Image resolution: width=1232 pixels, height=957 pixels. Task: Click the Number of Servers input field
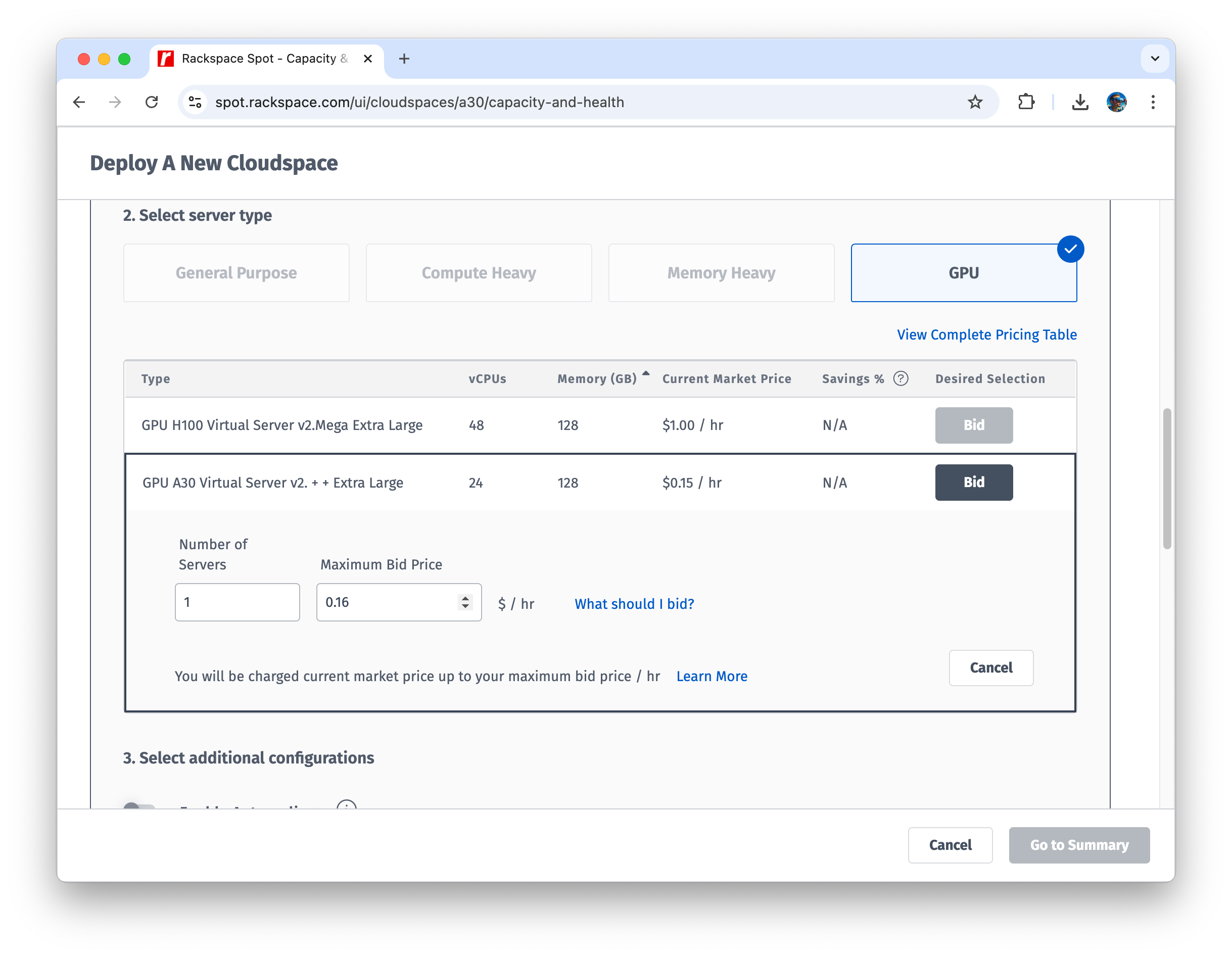tap(237, 602)
